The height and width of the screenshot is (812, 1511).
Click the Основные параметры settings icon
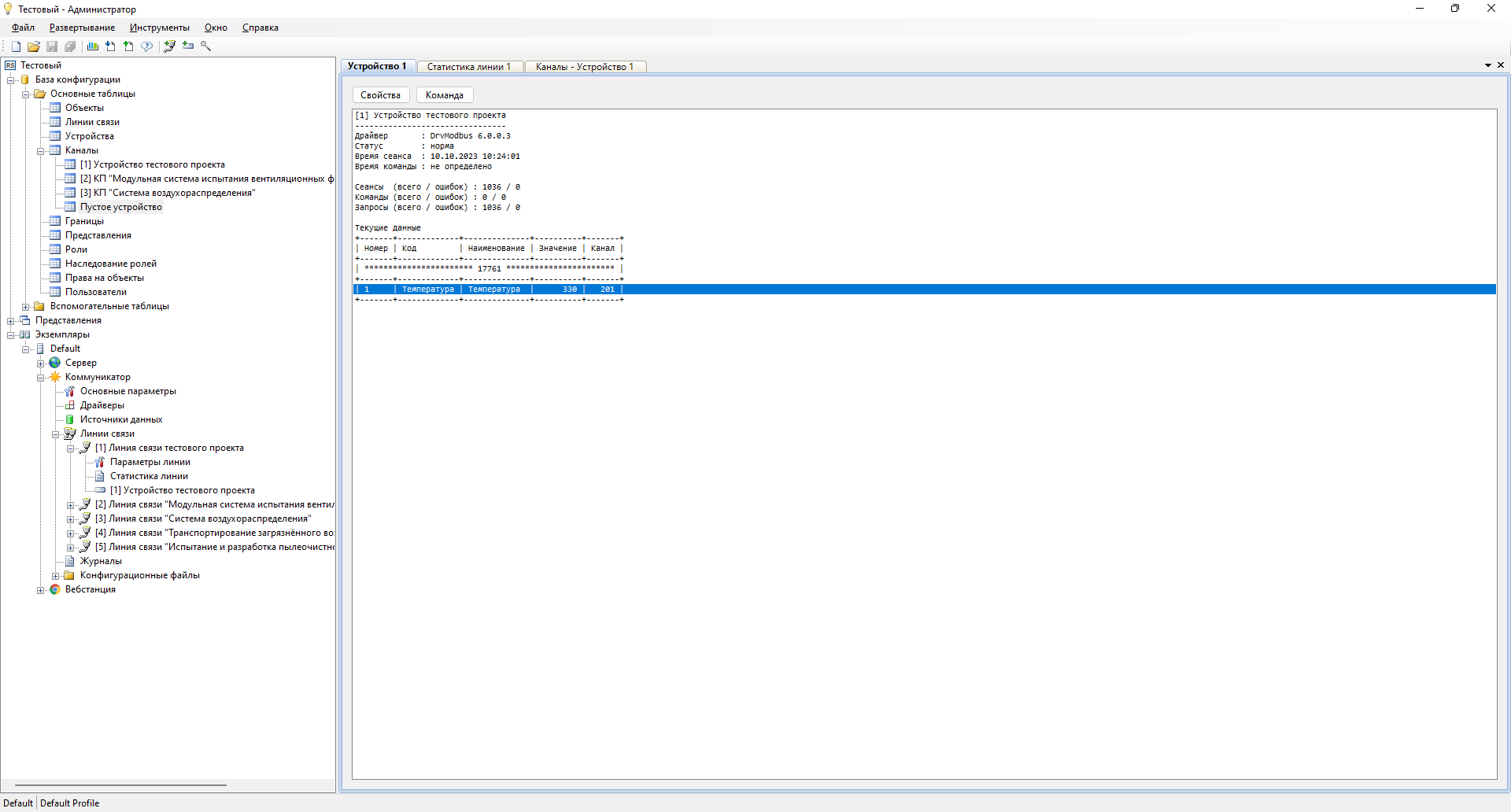coord(70,391)
